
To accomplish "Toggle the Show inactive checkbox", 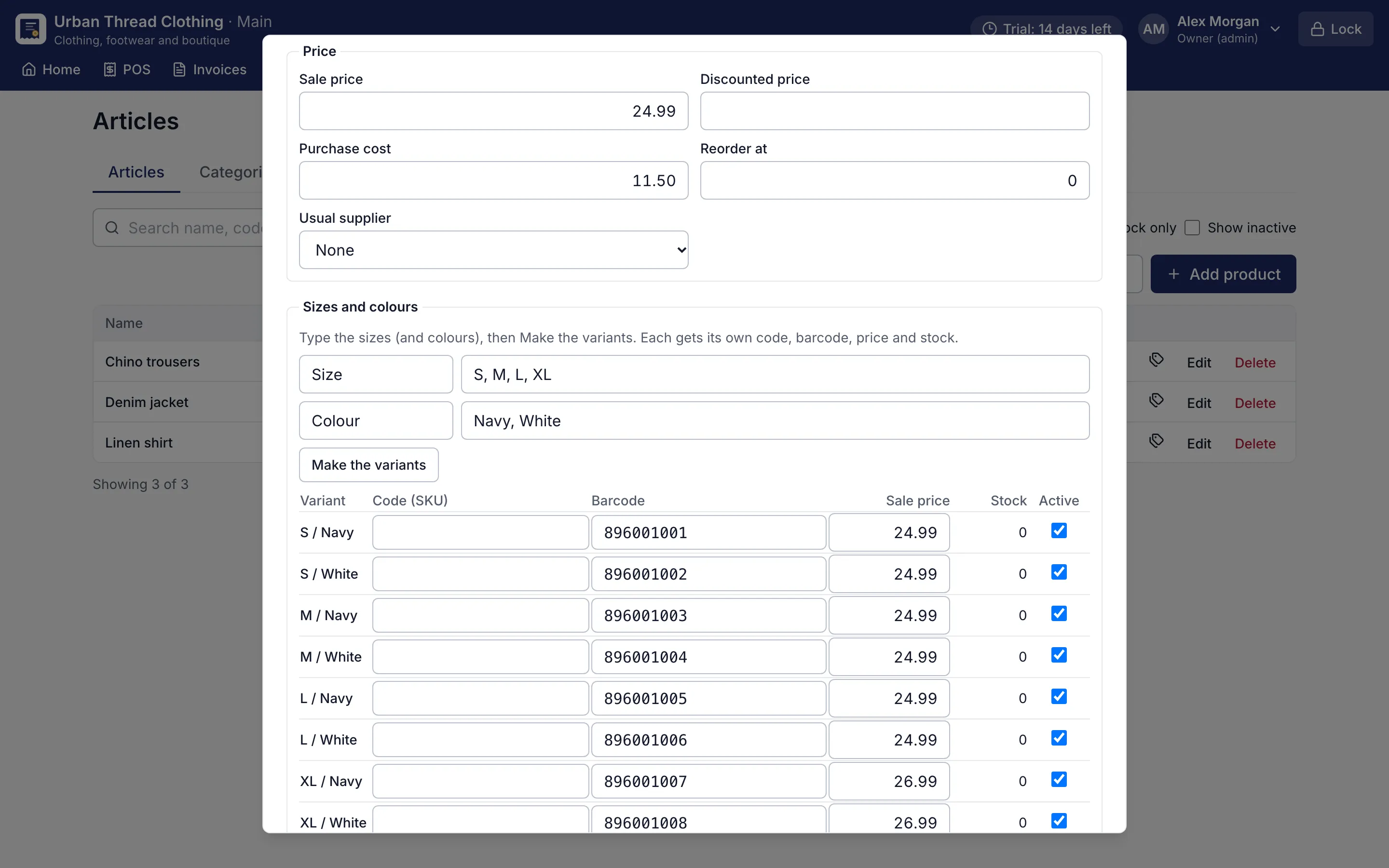I will click(1192, 228).
